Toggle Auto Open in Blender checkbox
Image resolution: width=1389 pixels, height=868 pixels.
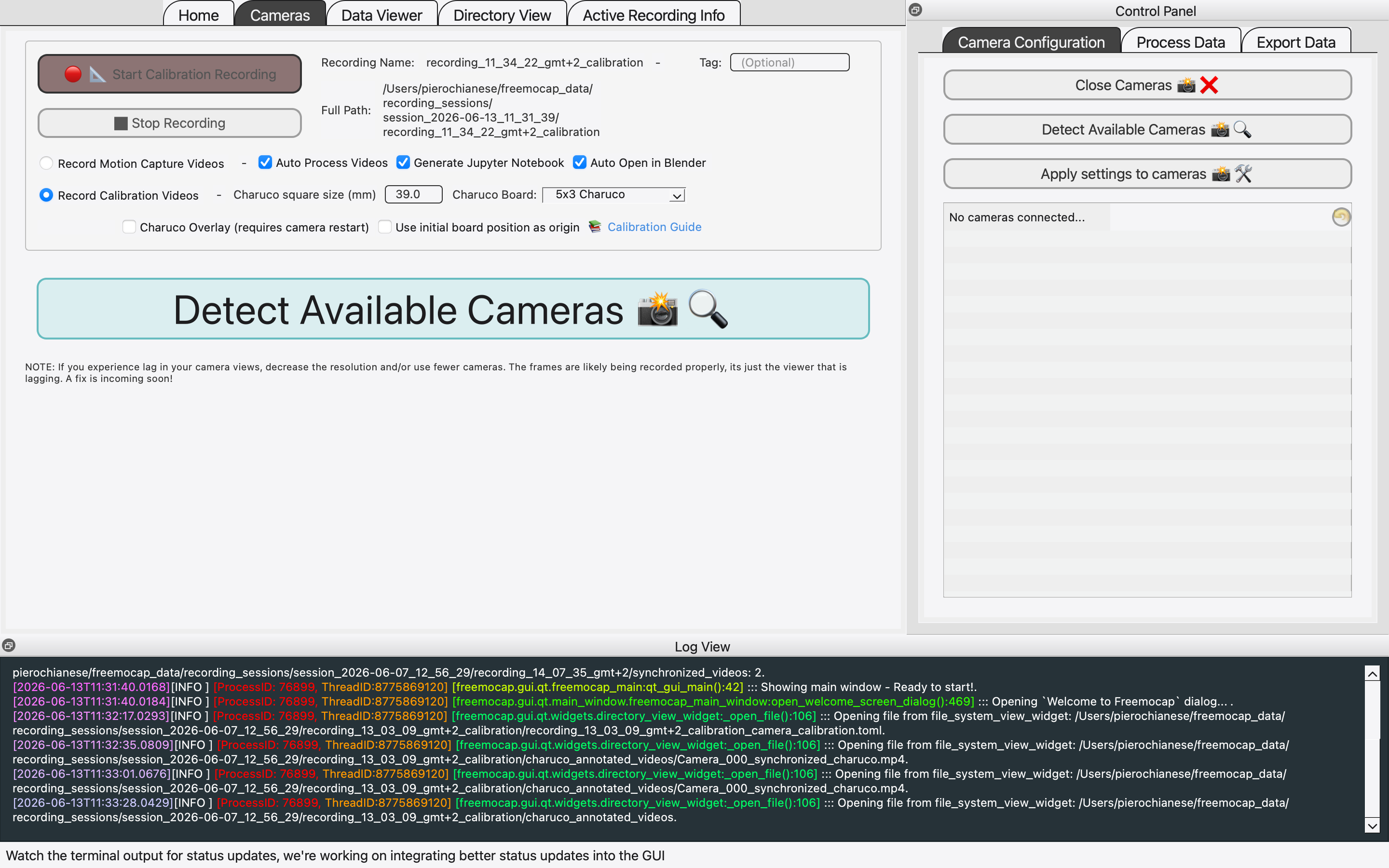tap(580, 163)
